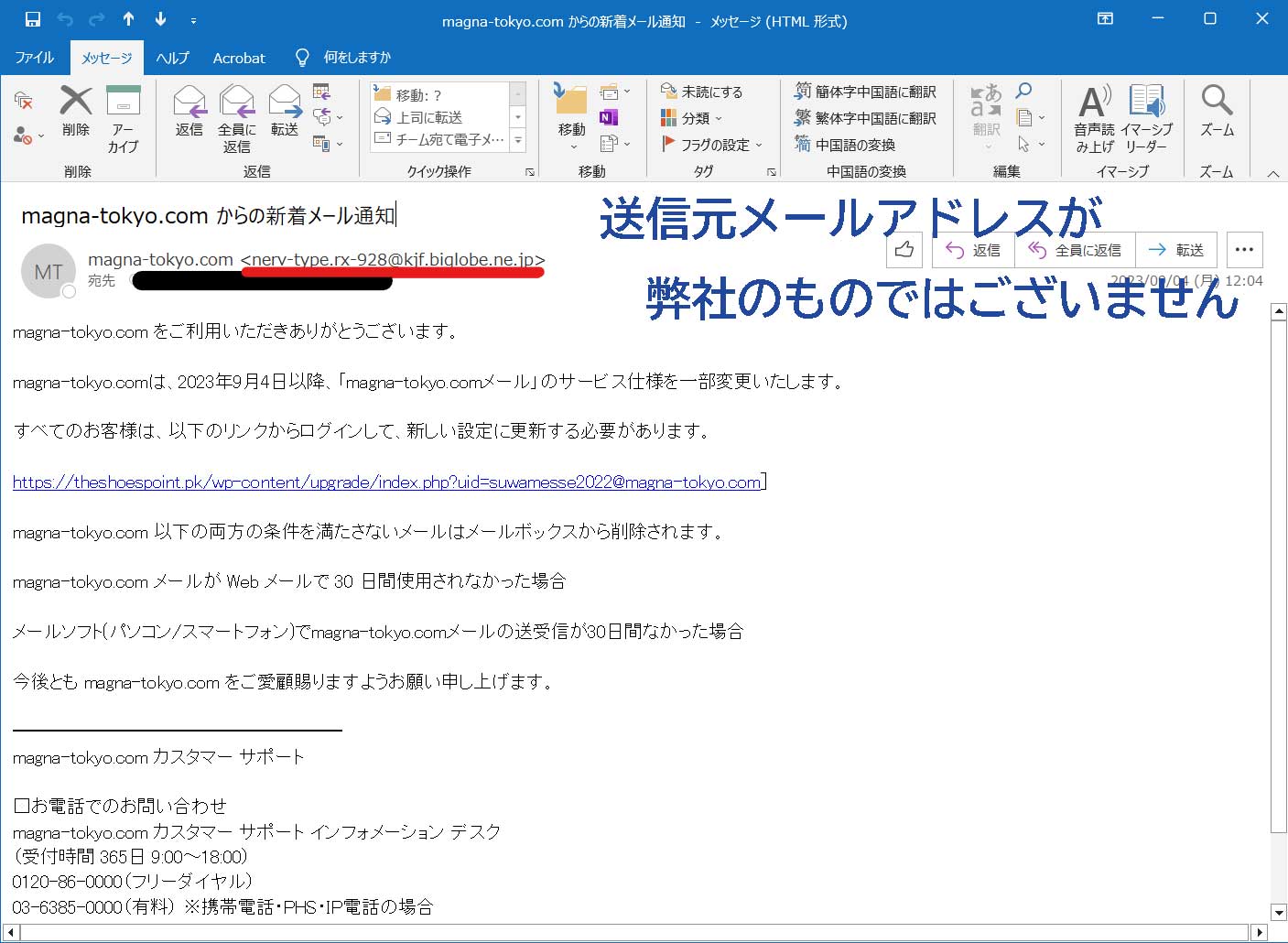
Task: Expand the Quick Steps gallery more arrow
Action: click(x=518, y=141)
